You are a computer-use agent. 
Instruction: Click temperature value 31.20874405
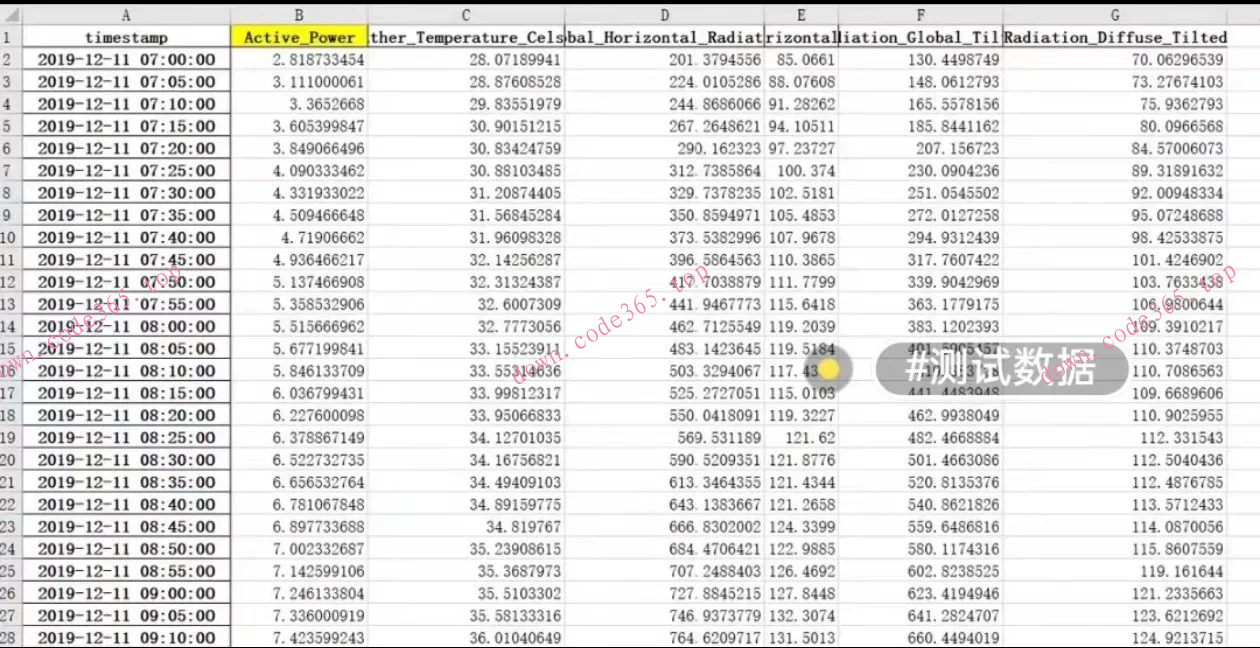pyautogui.click(x=466, y=193)
